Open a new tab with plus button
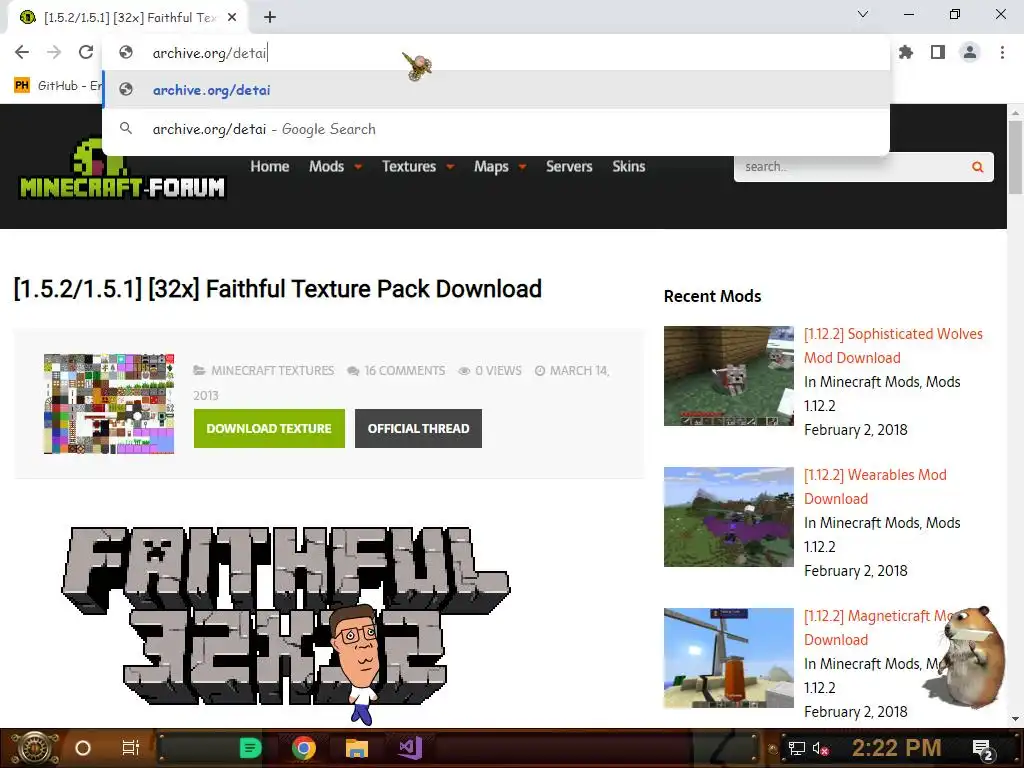1024x768 pixels. 270,18
